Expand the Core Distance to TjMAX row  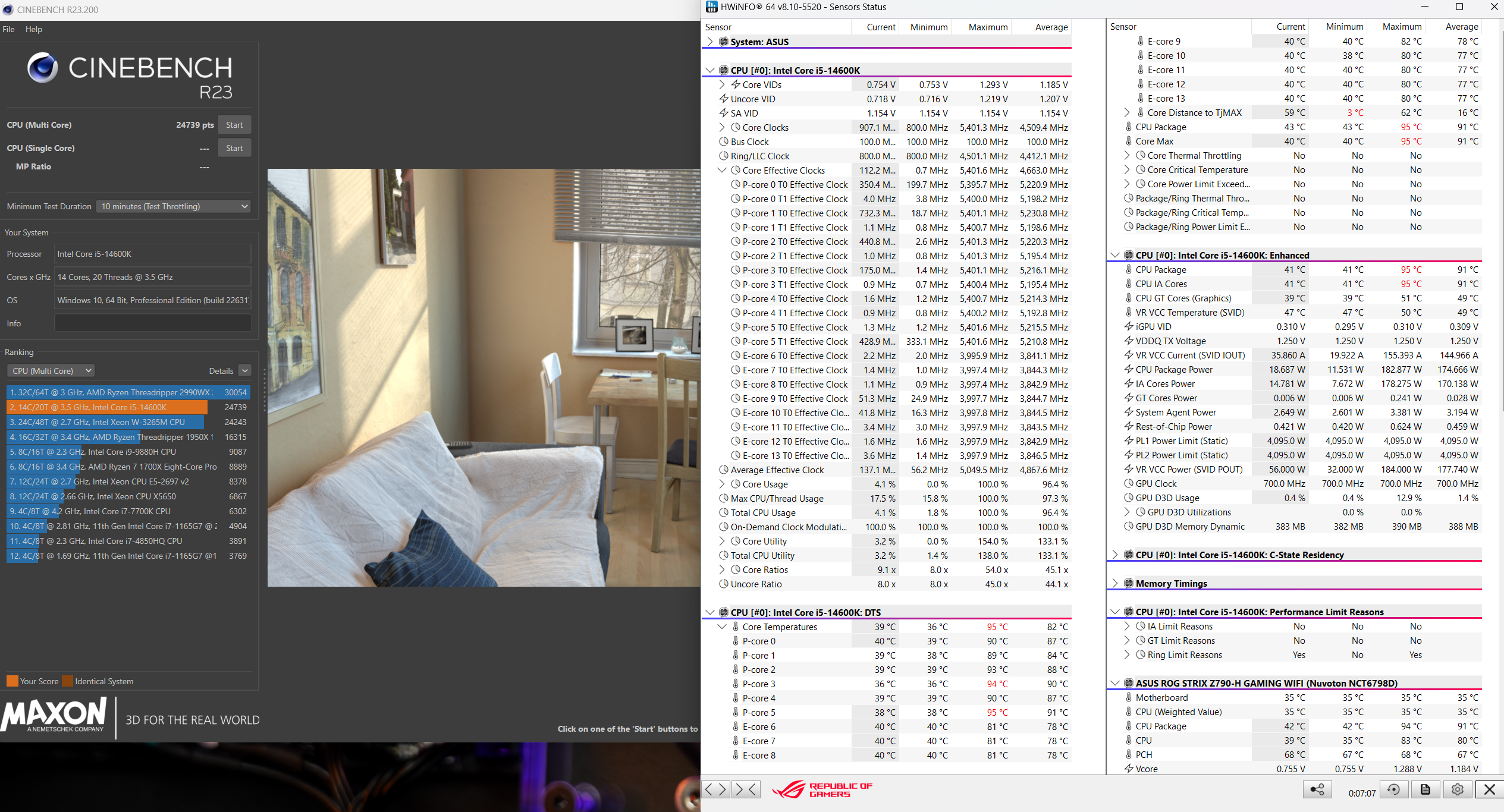1127,112
